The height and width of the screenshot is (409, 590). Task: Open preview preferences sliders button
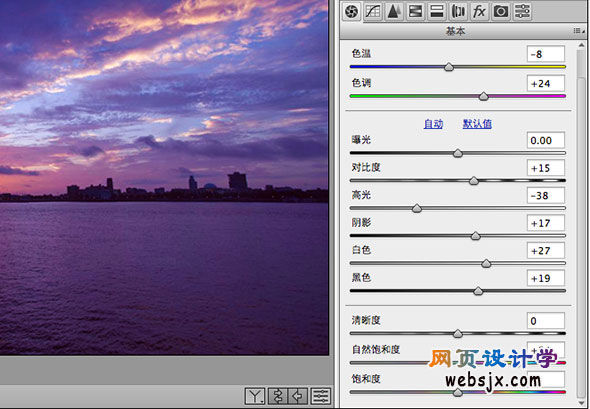point(321,396)
